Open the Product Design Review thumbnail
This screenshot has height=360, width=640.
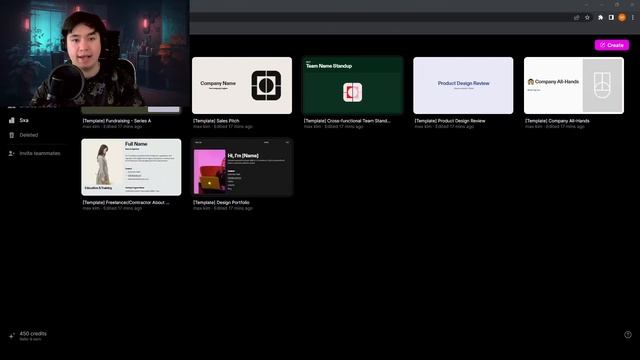coord(463,85)
